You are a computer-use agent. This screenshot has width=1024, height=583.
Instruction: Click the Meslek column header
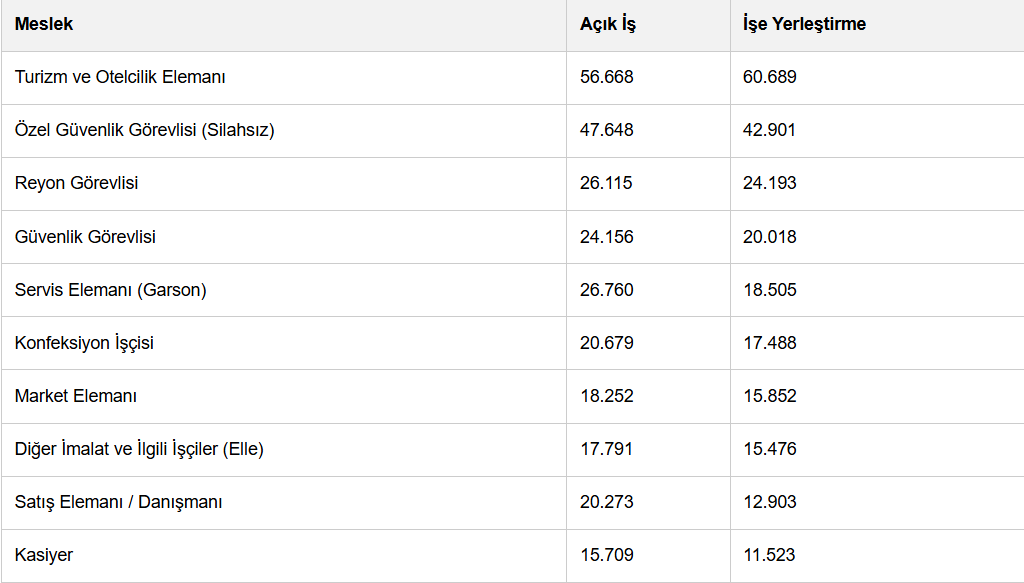tap(283, 25)
